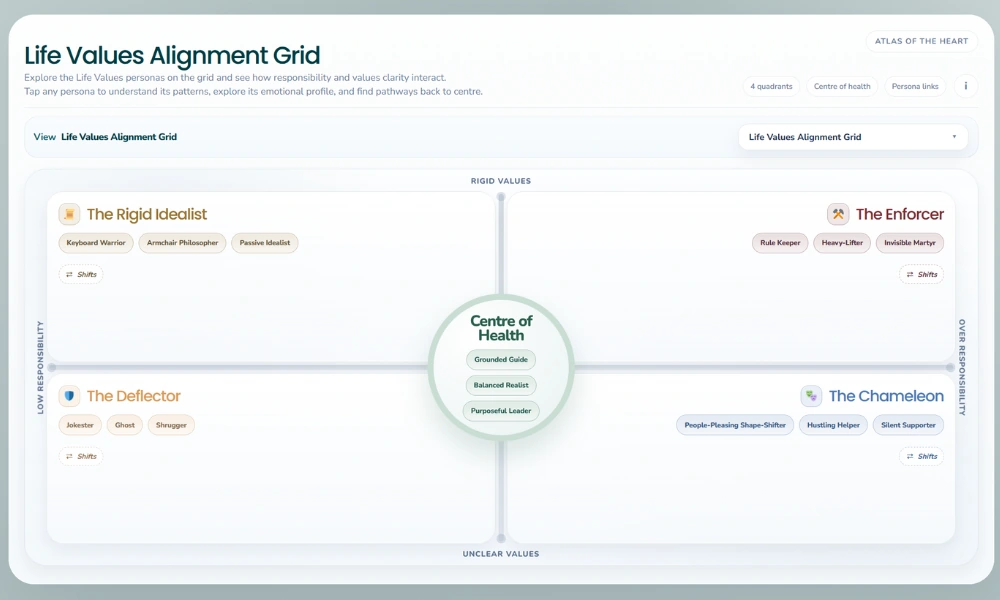This screenshot has width=1000, height=600.
Task: Open the info icon in header
Action: coord(966,86)
